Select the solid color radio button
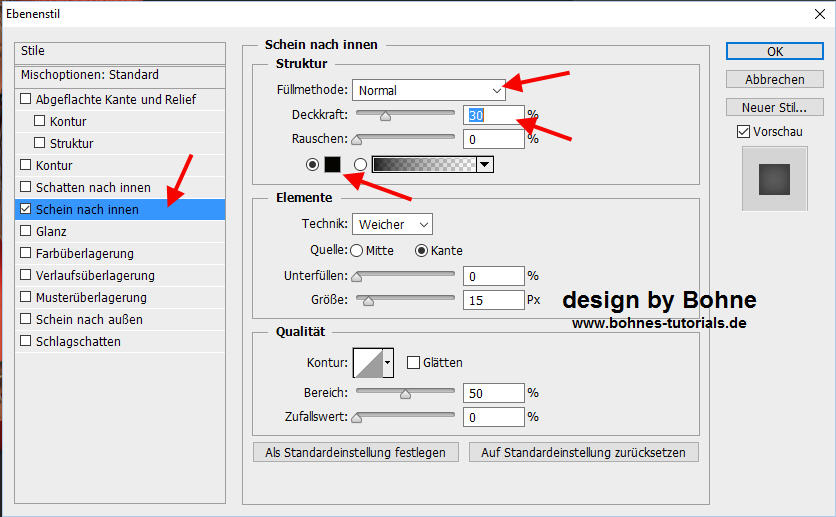Image resolution: width=836 pixels, height=517 pixels. pyautogui.click(x=313, y=164)
